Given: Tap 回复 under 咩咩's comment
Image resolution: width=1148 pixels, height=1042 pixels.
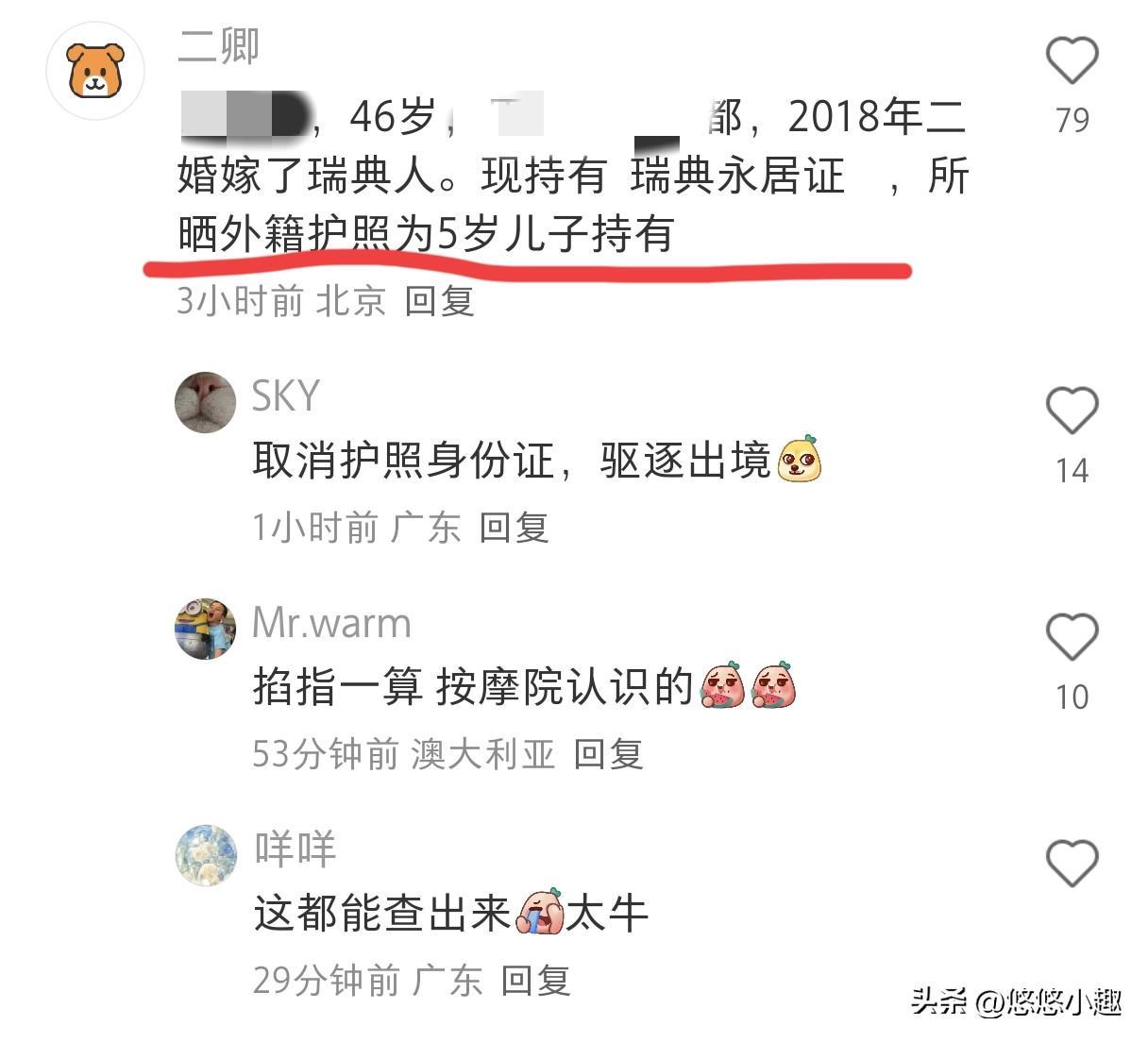Looking at the screenshot, I should [x=535, y=981].
